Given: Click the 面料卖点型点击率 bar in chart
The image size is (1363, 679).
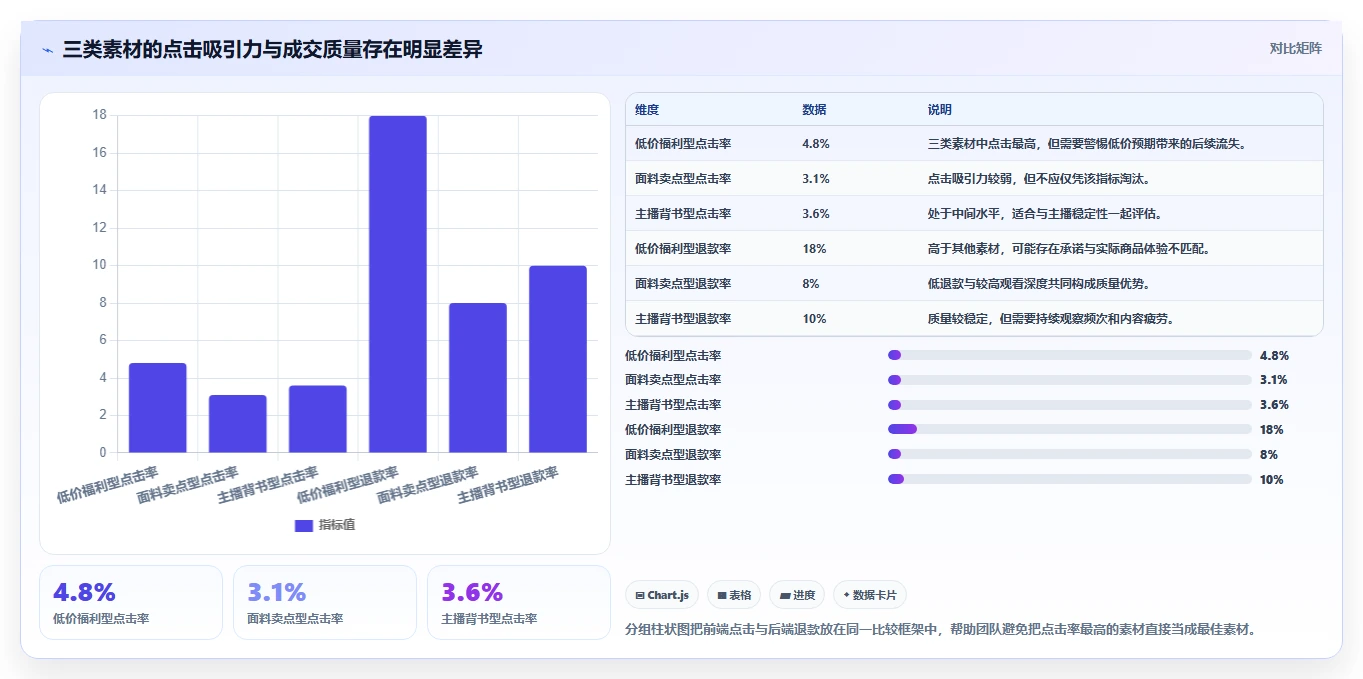Looking at the screenshot, I should (x=238, y=424).
